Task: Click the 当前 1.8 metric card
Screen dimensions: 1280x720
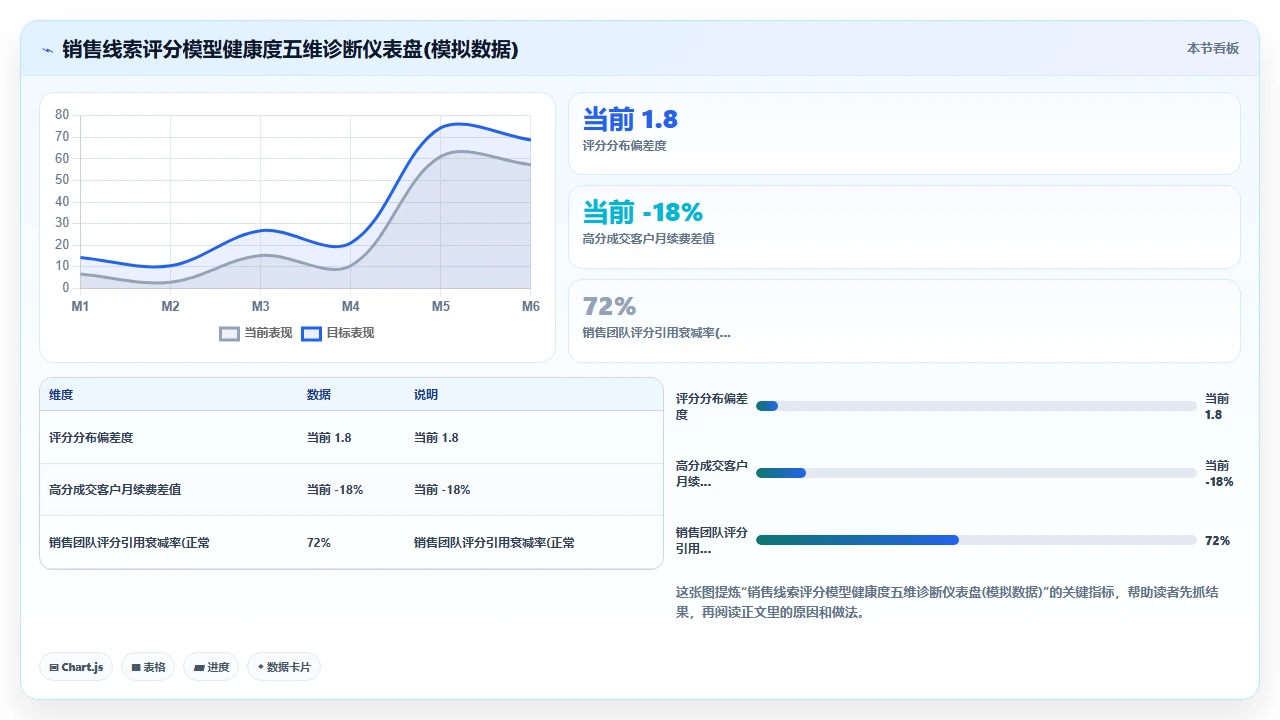Action: [904, 134]
